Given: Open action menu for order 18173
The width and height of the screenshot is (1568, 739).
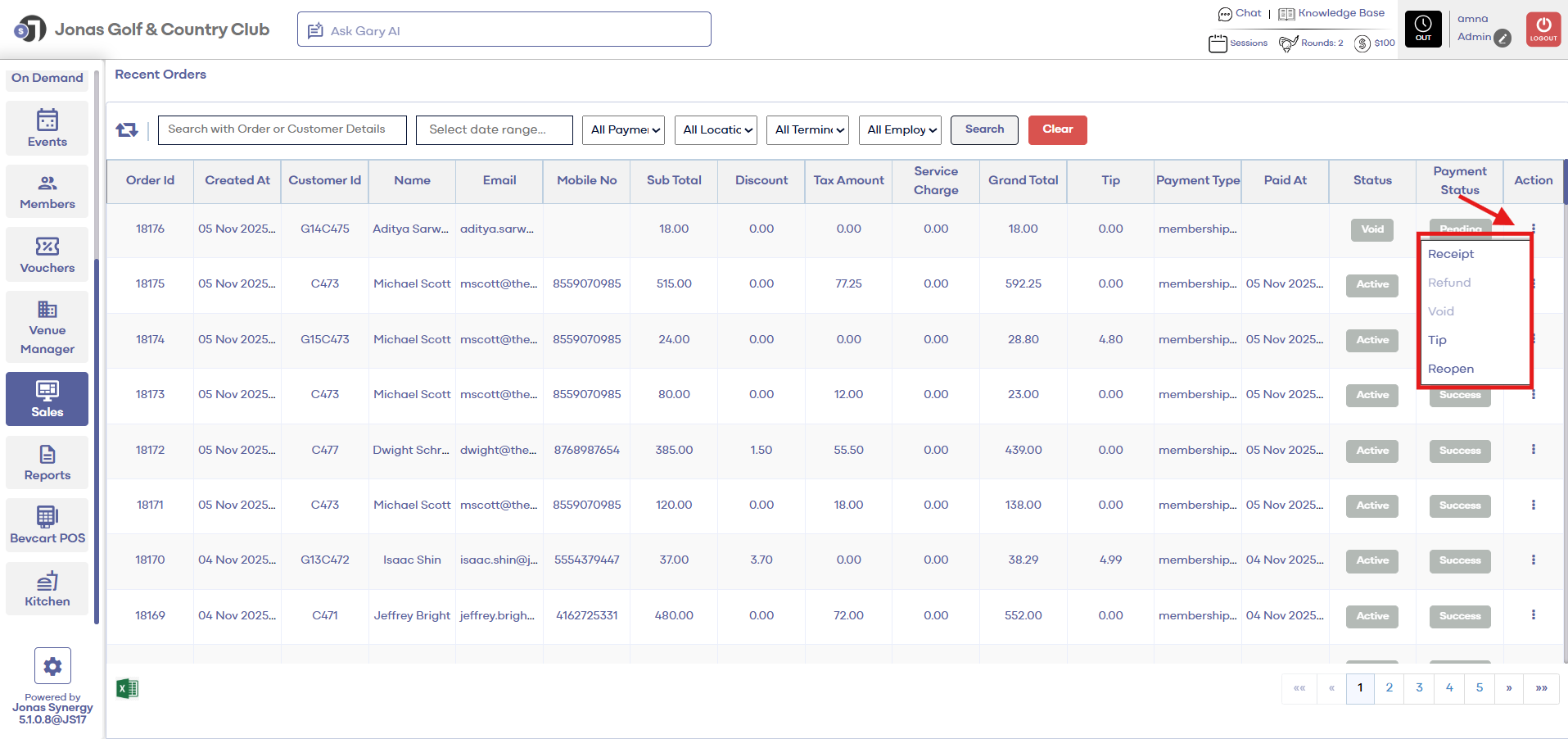Looking at the screenshot, I should (x=1534, y=395).
